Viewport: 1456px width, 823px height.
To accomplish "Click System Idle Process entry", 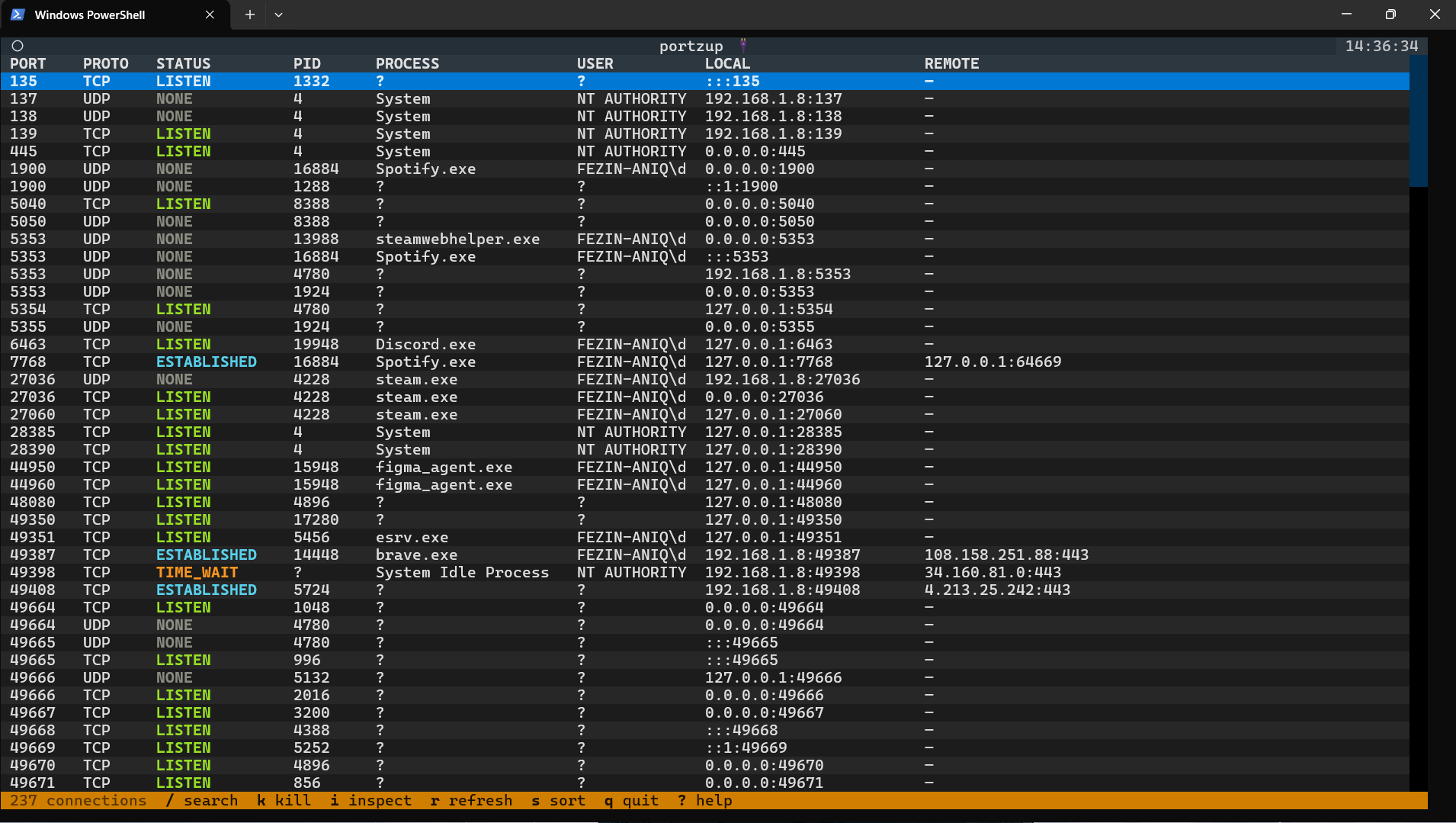I will point(462,573).
